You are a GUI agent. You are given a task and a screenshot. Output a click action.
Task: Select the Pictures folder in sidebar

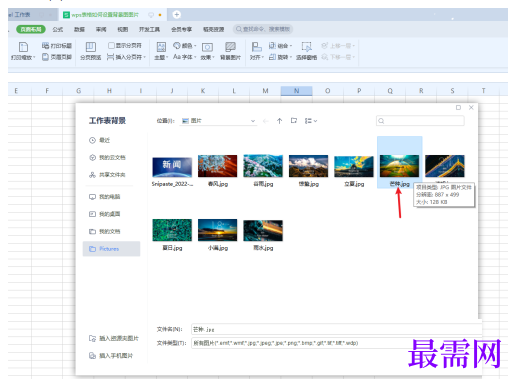point(111,249)
